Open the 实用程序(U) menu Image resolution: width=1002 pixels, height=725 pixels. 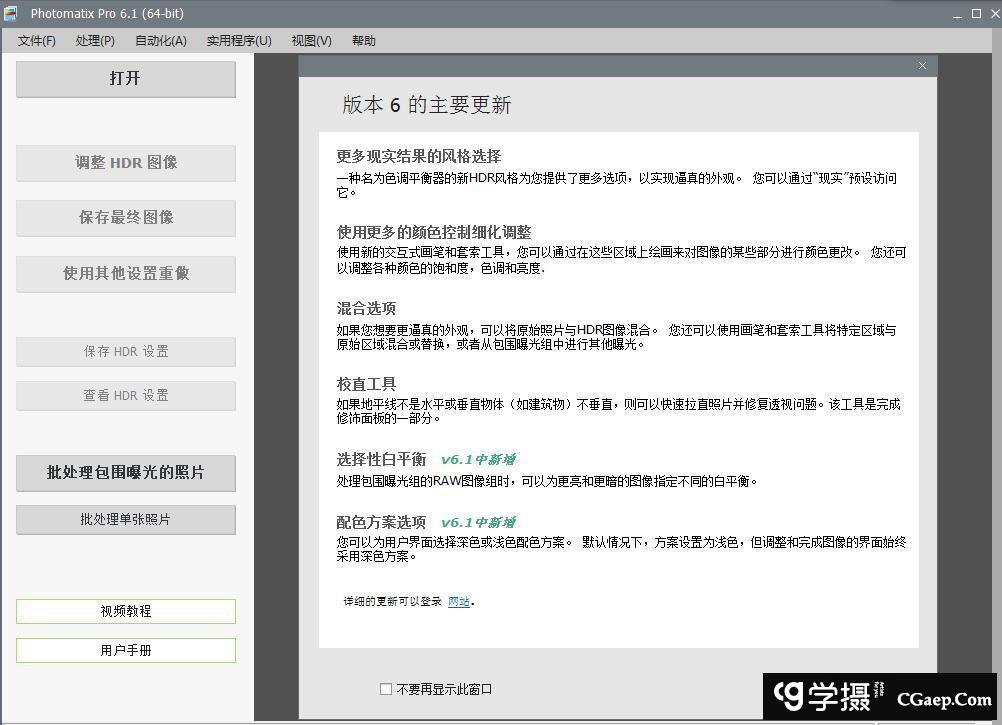click(239, 41)
